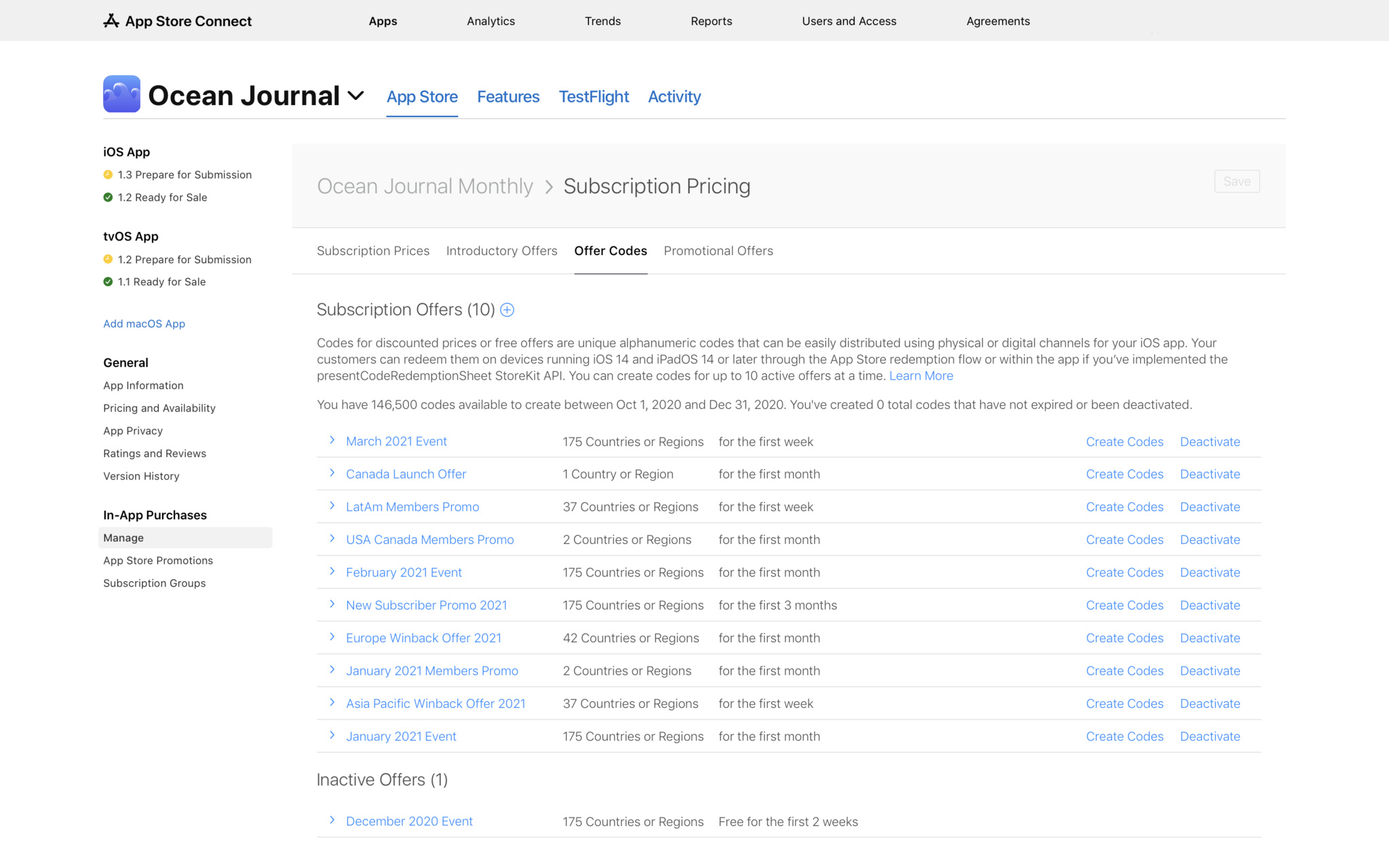Click Add macOS App link
Viewport: 1389px width, 868px height.
pyautogui.click(x=144, y=324)
